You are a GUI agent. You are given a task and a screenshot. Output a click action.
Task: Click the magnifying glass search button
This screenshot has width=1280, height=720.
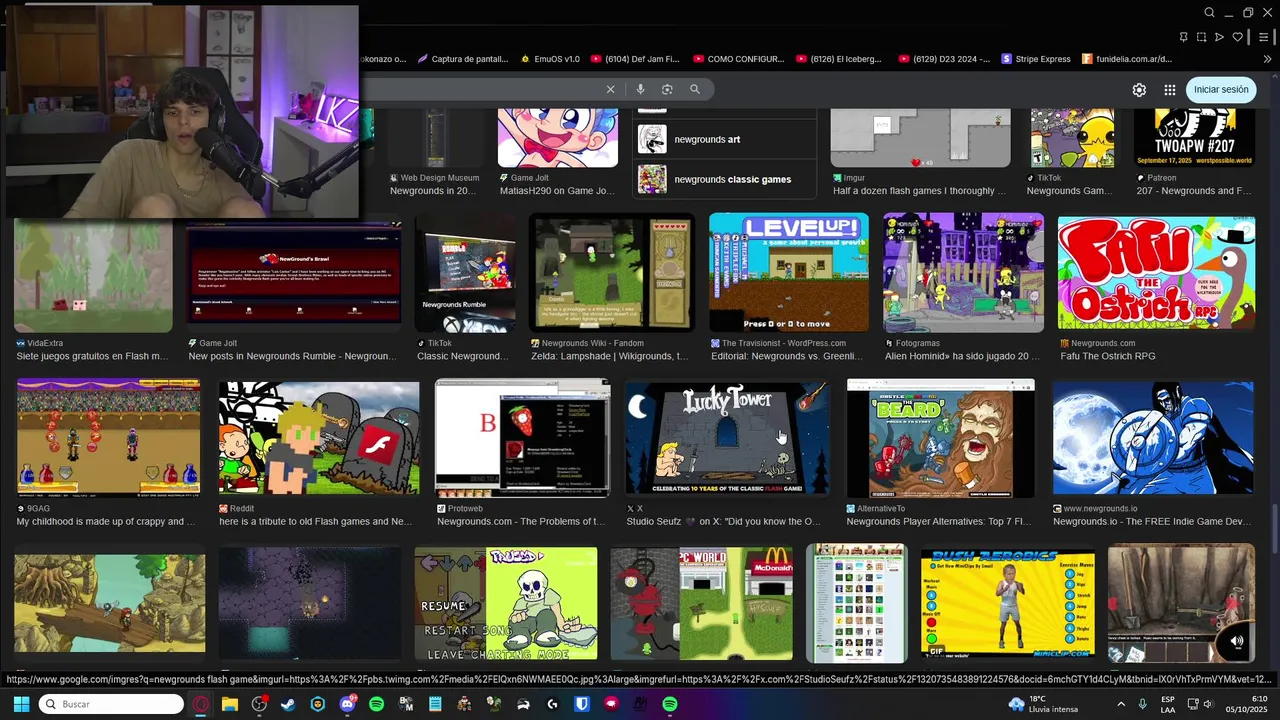(x=695, y=89)
